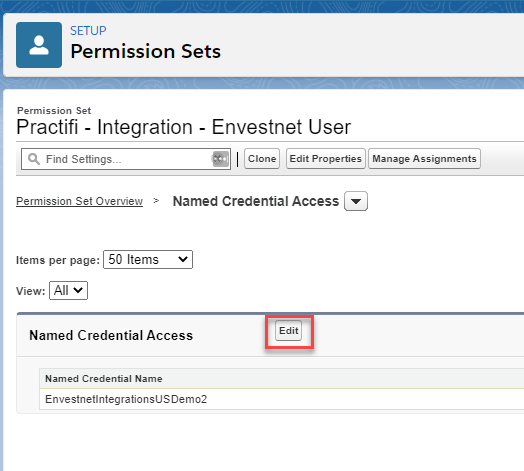Viewport: 524px width, 471px height.
Task: Click Edit Properties button
Action: 325,159
